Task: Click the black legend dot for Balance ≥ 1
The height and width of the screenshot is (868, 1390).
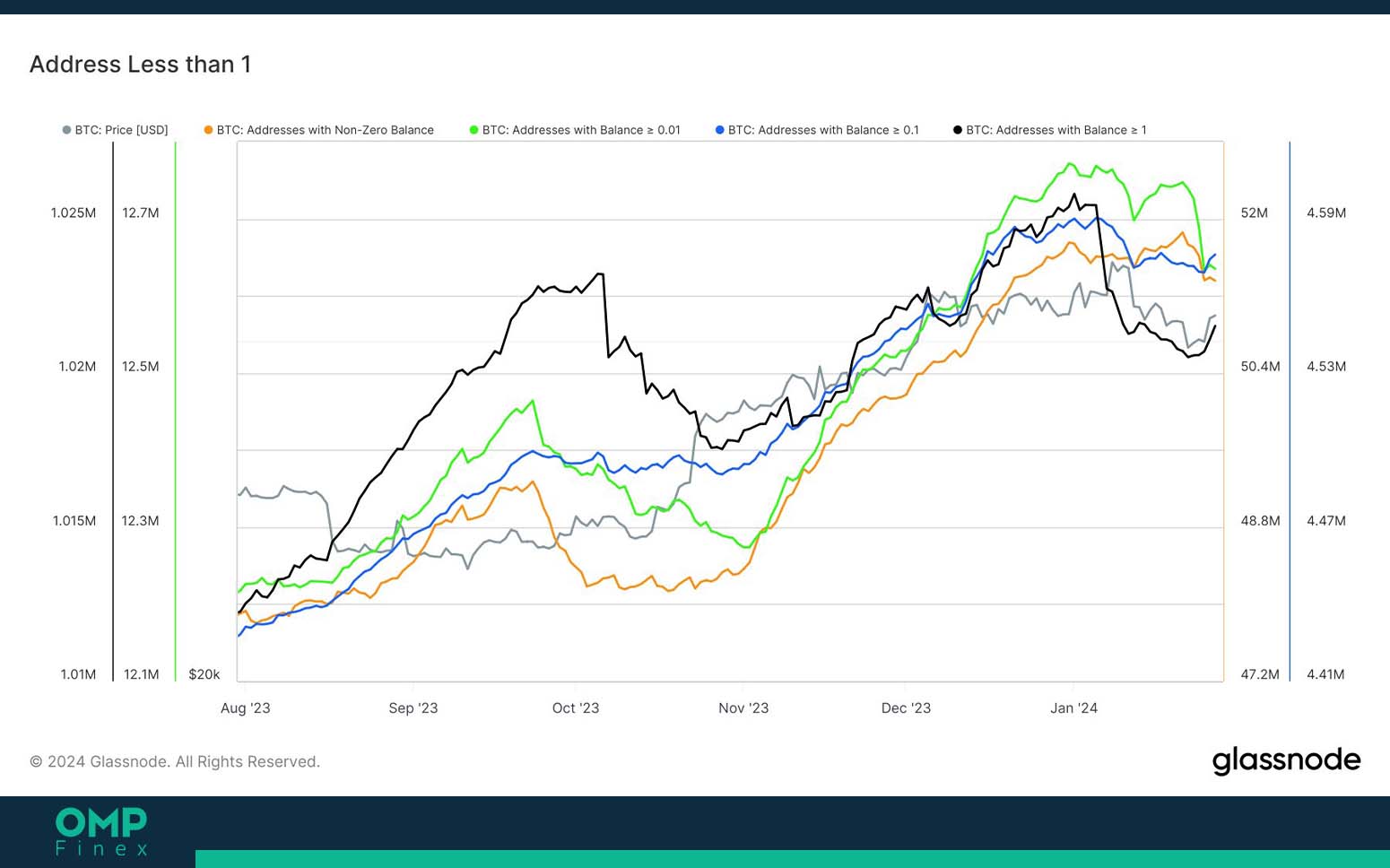Action: click(958, 130)
